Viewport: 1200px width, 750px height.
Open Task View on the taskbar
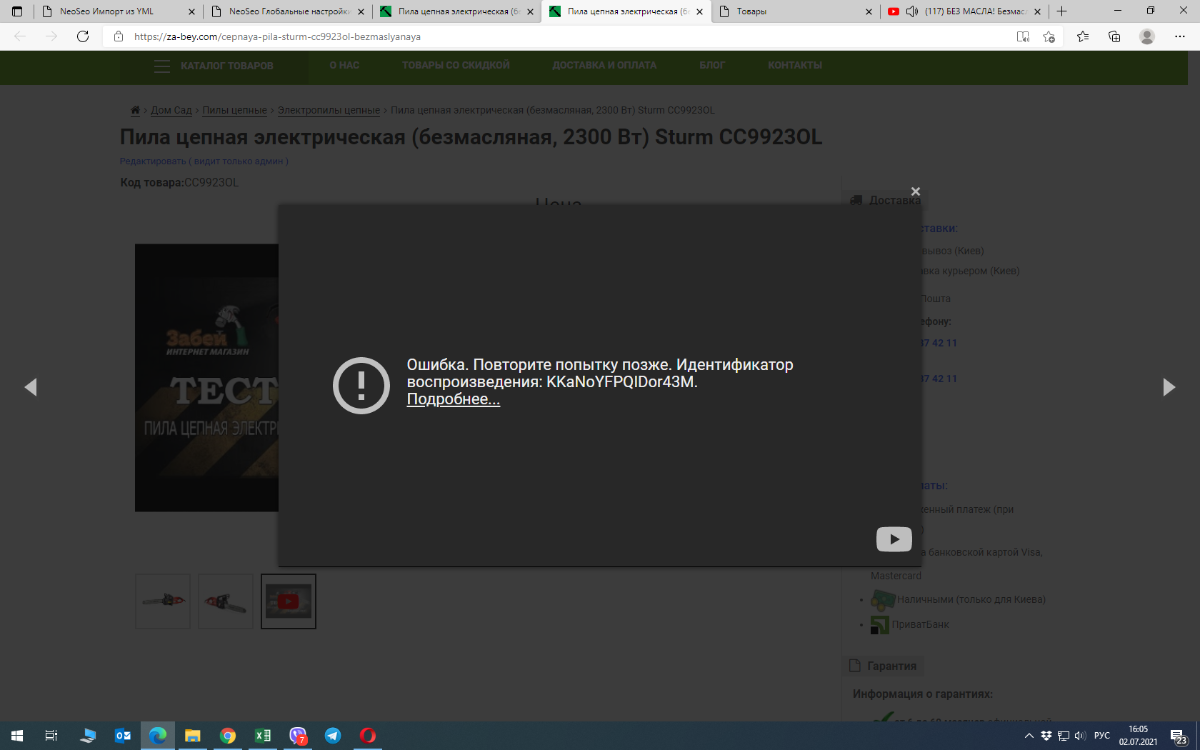[52, 735]
